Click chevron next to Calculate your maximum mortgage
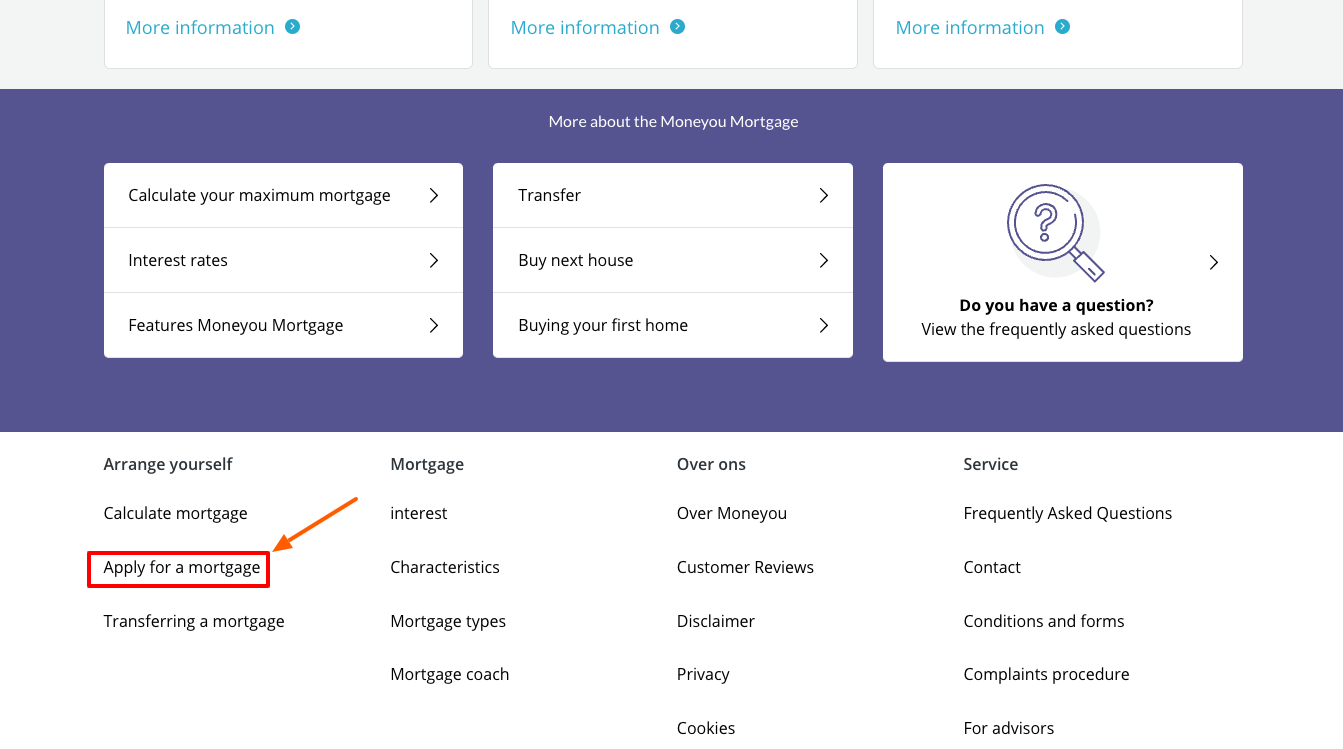Viewport: 1343px width, 749px height. [434, 196]
